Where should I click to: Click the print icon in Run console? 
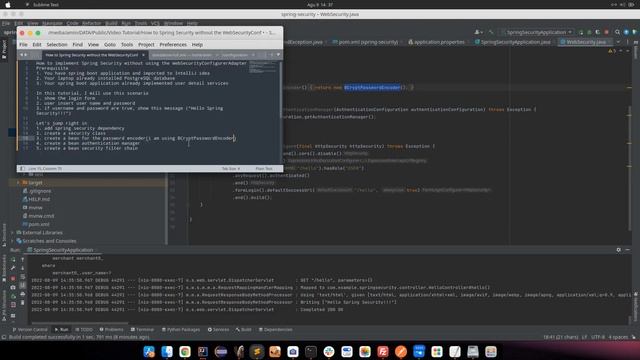tap(22, 294)
